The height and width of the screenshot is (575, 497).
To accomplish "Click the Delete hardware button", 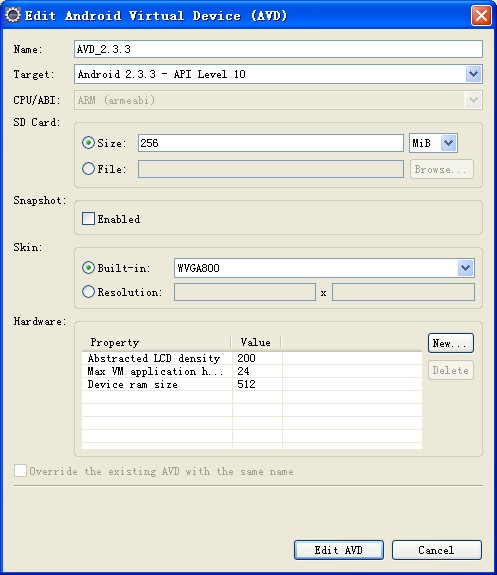I will click(451, 370).
